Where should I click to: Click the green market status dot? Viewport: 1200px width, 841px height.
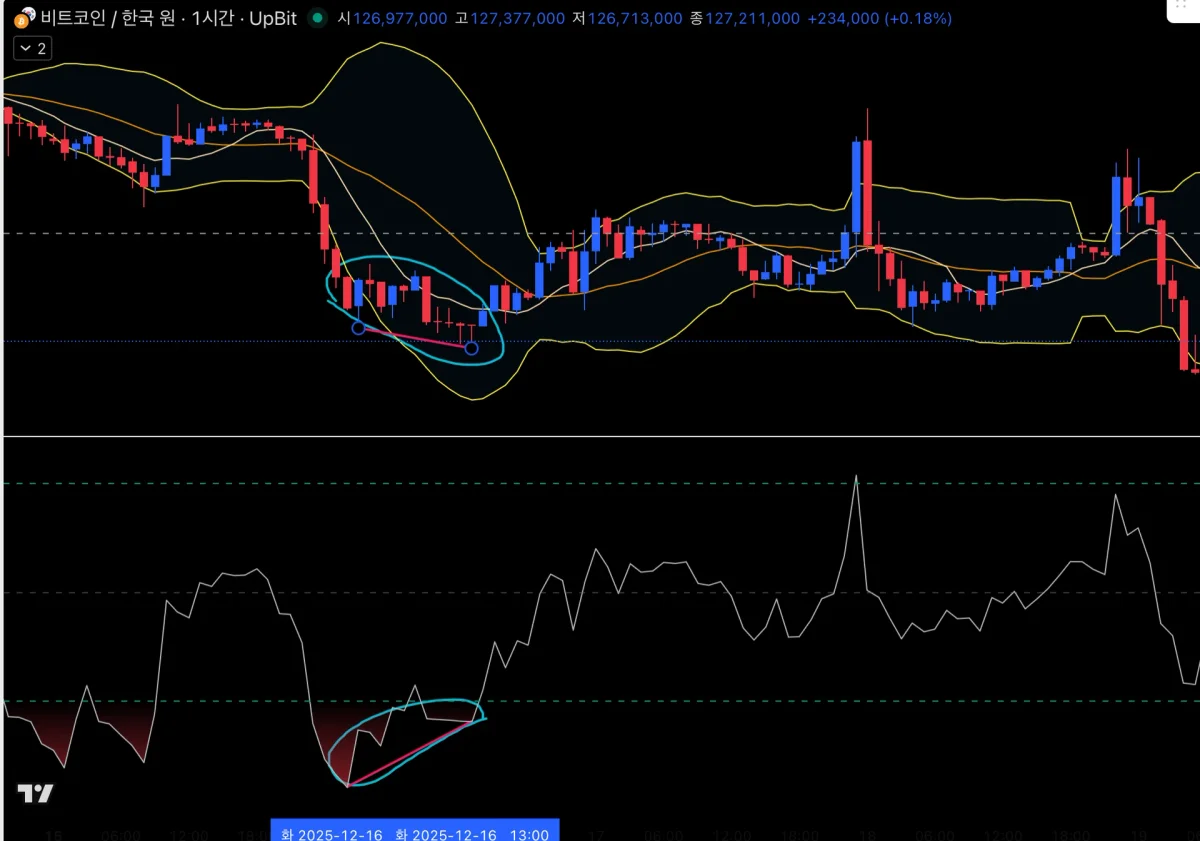pos(318,18)
